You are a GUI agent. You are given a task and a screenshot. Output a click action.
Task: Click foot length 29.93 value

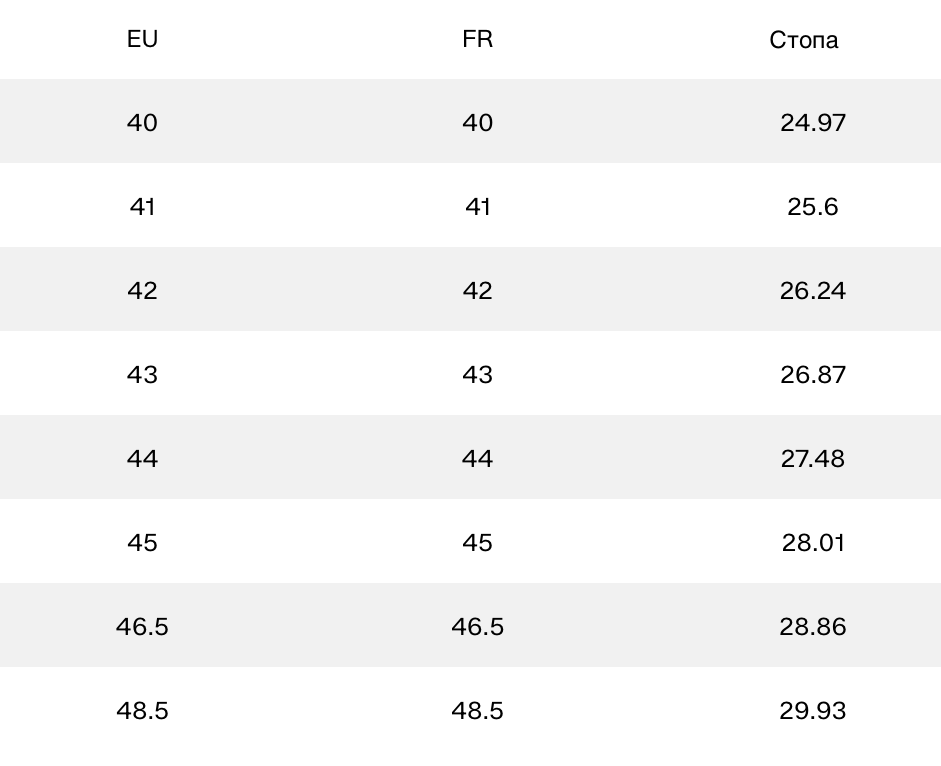[812, 710]
